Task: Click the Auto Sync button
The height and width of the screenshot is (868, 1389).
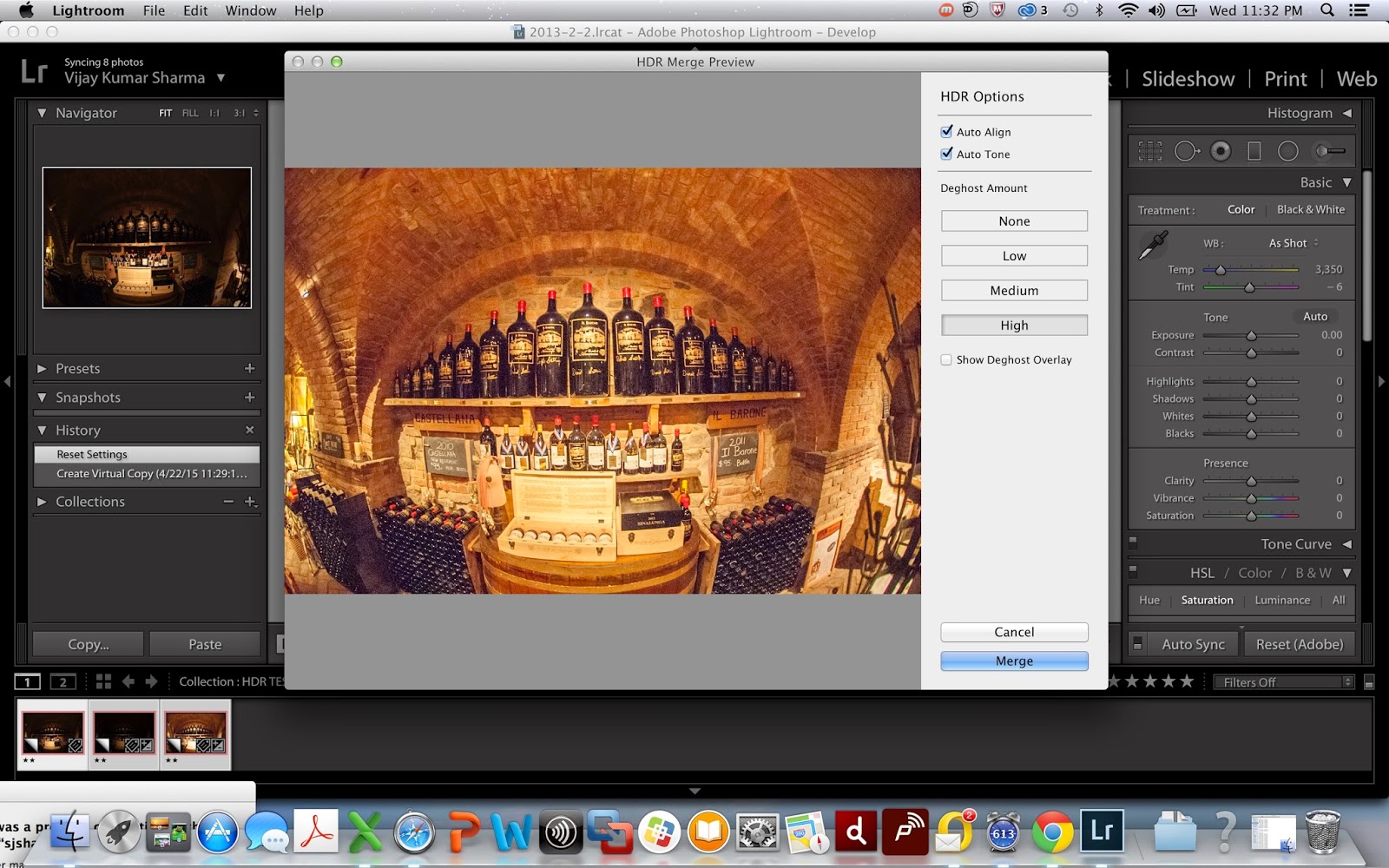Action: pyautogui.click(x=1193, y=644)
